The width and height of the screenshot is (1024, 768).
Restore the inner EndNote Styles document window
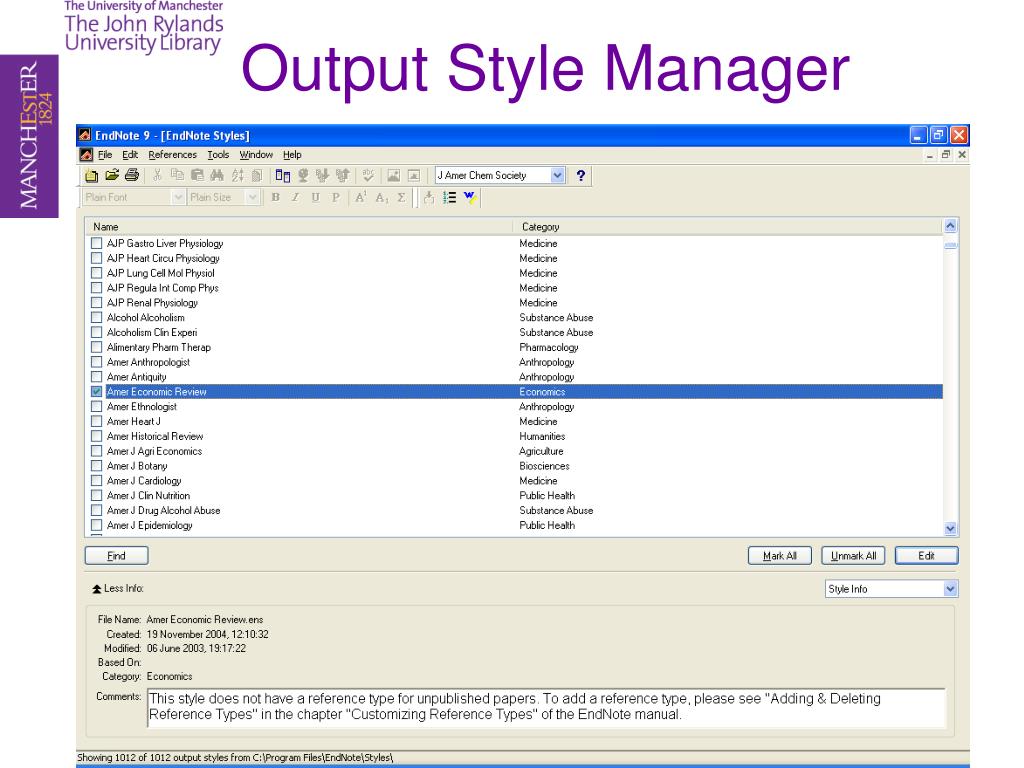(946, 155)
